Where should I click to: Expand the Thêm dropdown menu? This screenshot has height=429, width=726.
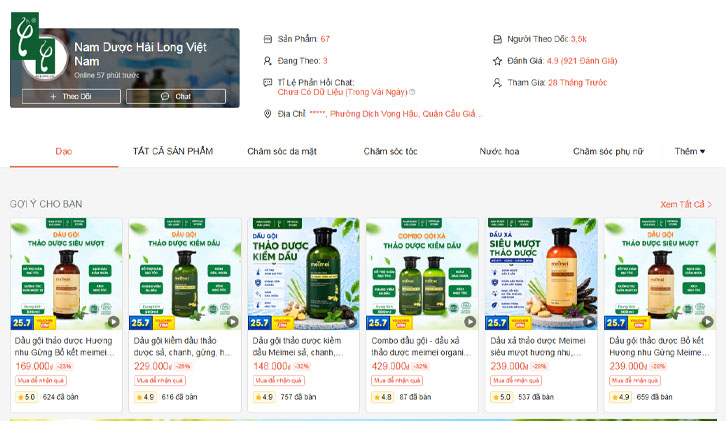[689, 151]
